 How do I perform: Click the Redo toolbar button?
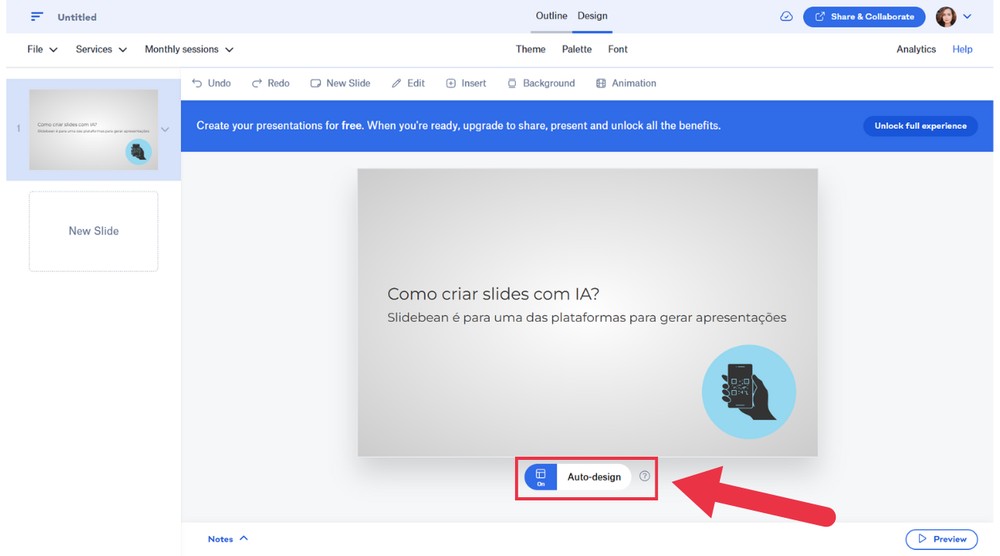tap(270, 83)
